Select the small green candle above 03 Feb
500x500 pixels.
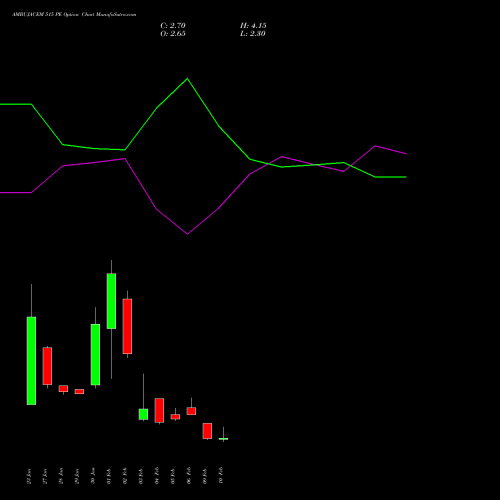(143, 414)
